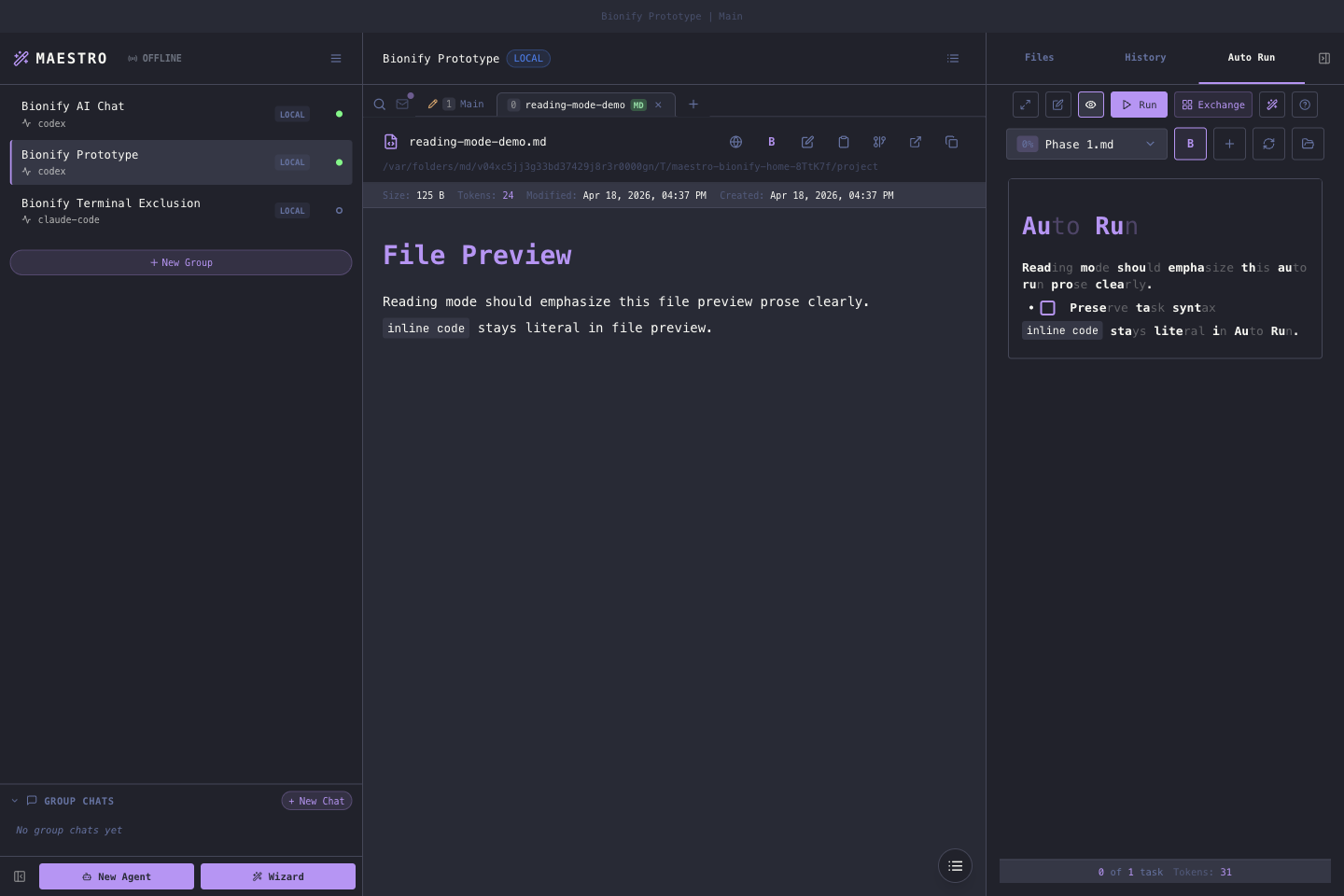Select the Bionify Terminal Exclusion agent
Screen dimensions: 1344x896
point(181,211)
